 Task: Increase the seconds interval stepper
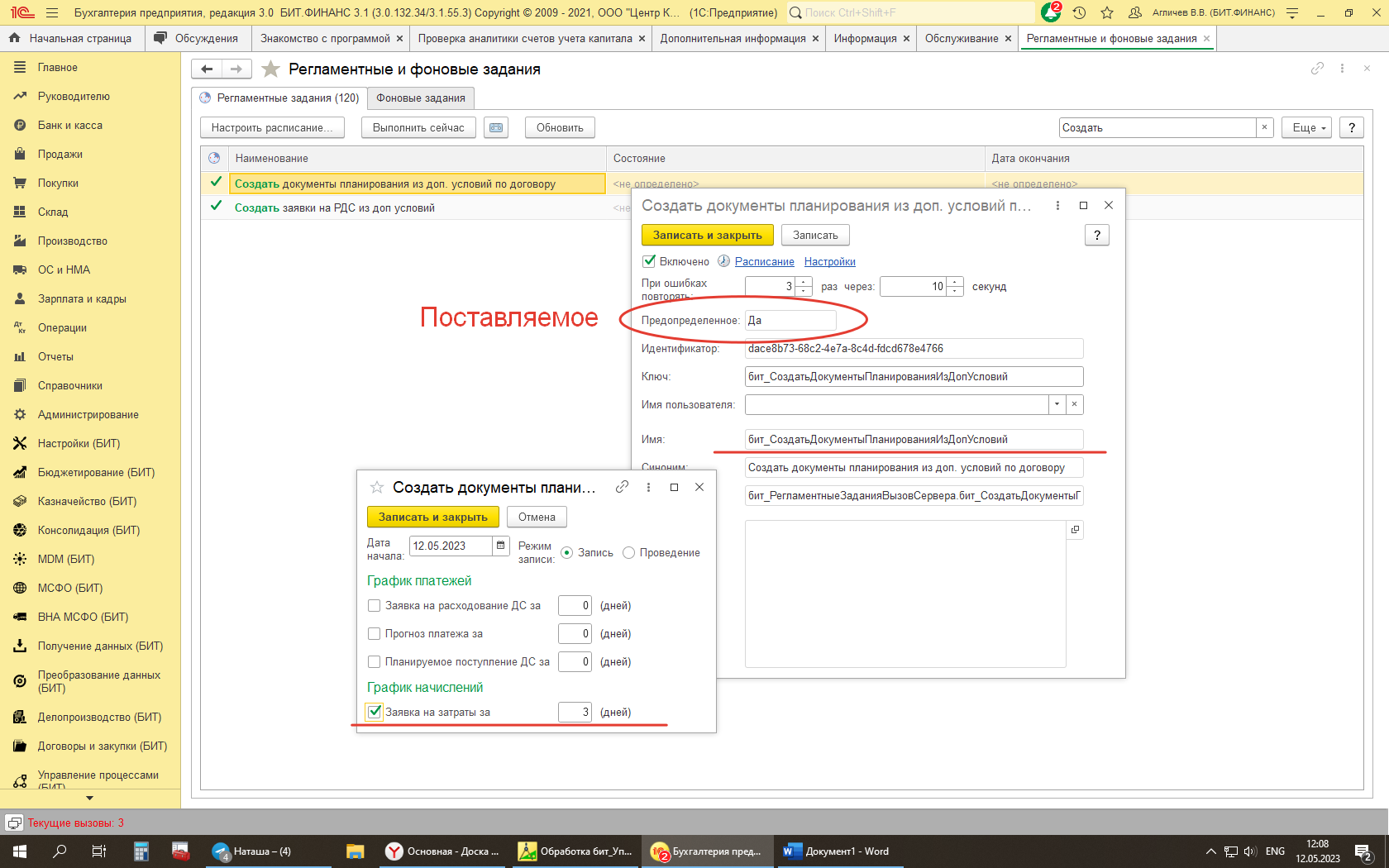(x=956, y=282)
